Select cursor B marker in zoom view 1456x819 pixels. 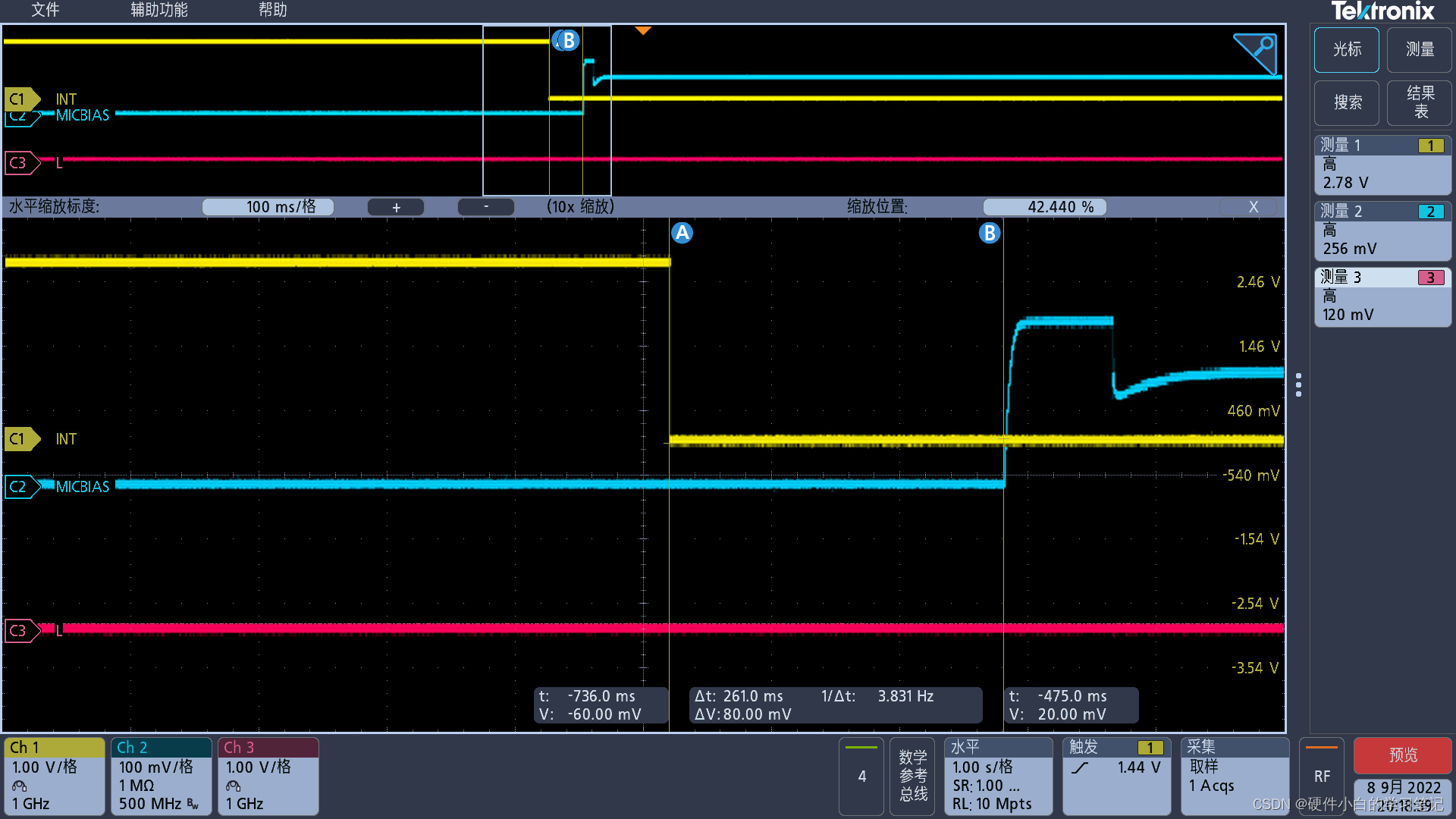tap(990, 233)
